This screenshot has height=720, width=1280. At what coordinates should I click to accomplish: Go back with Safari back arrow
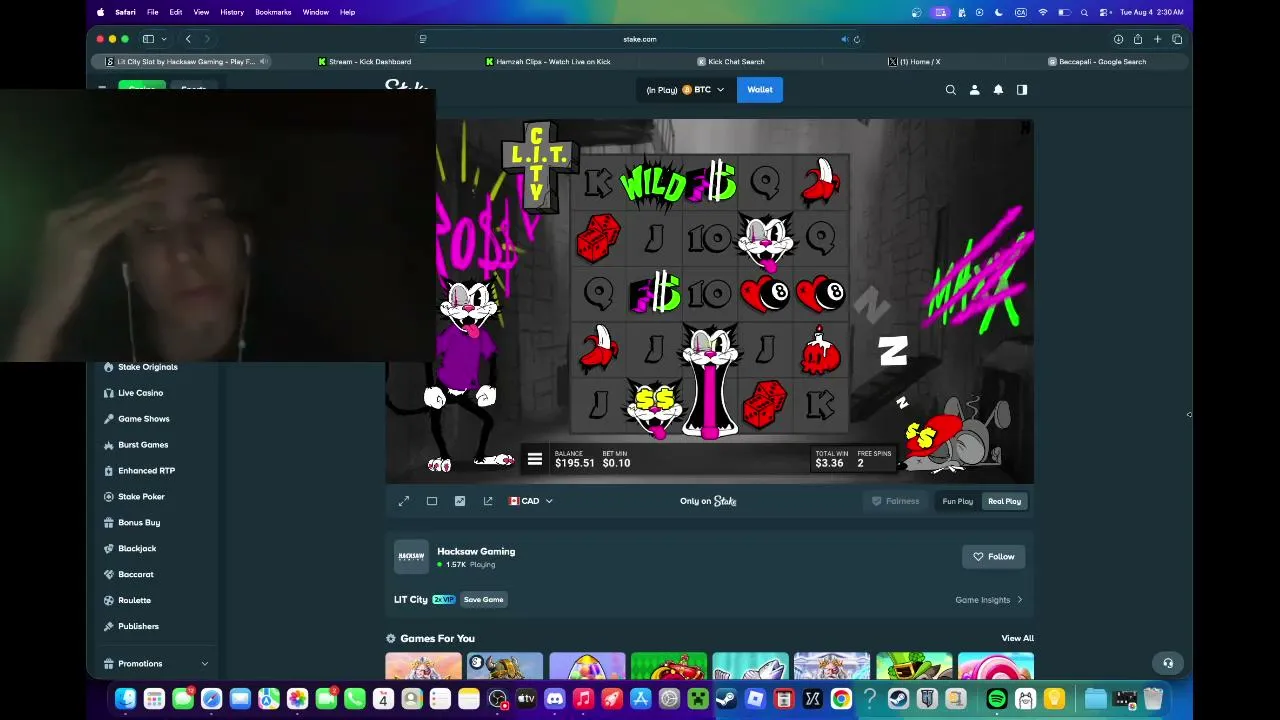coord(188,39)
